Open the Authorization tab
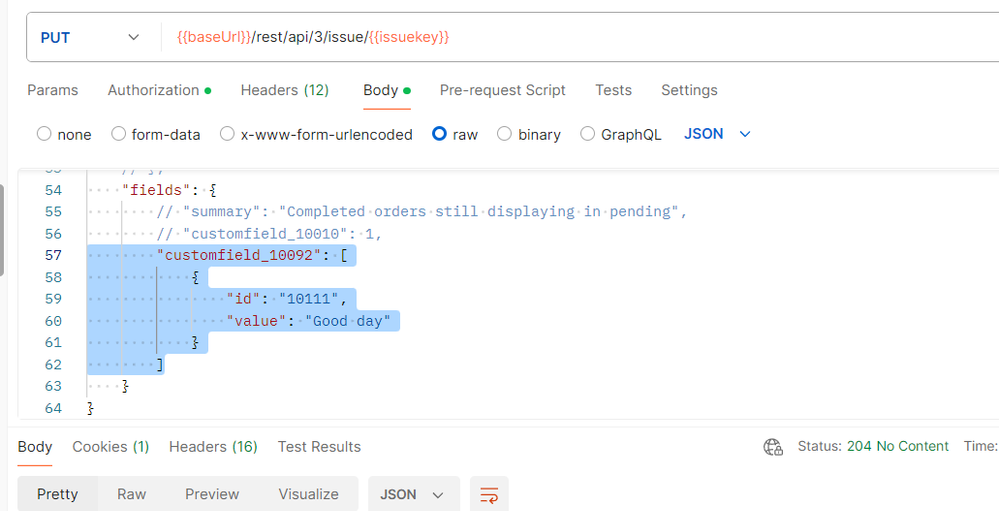 click(159, 90)
